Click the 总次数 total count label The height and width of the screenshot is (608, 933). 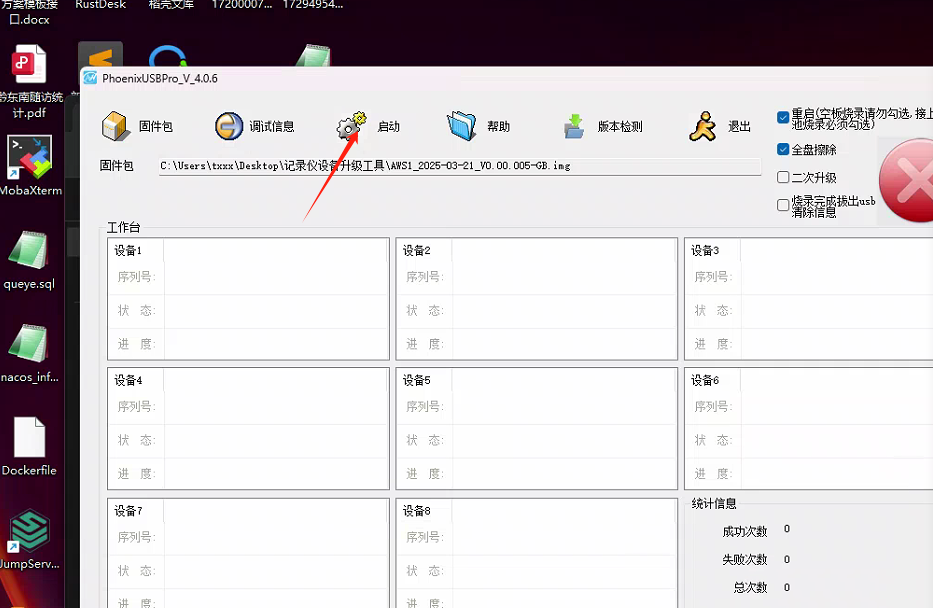click(751, 587)
